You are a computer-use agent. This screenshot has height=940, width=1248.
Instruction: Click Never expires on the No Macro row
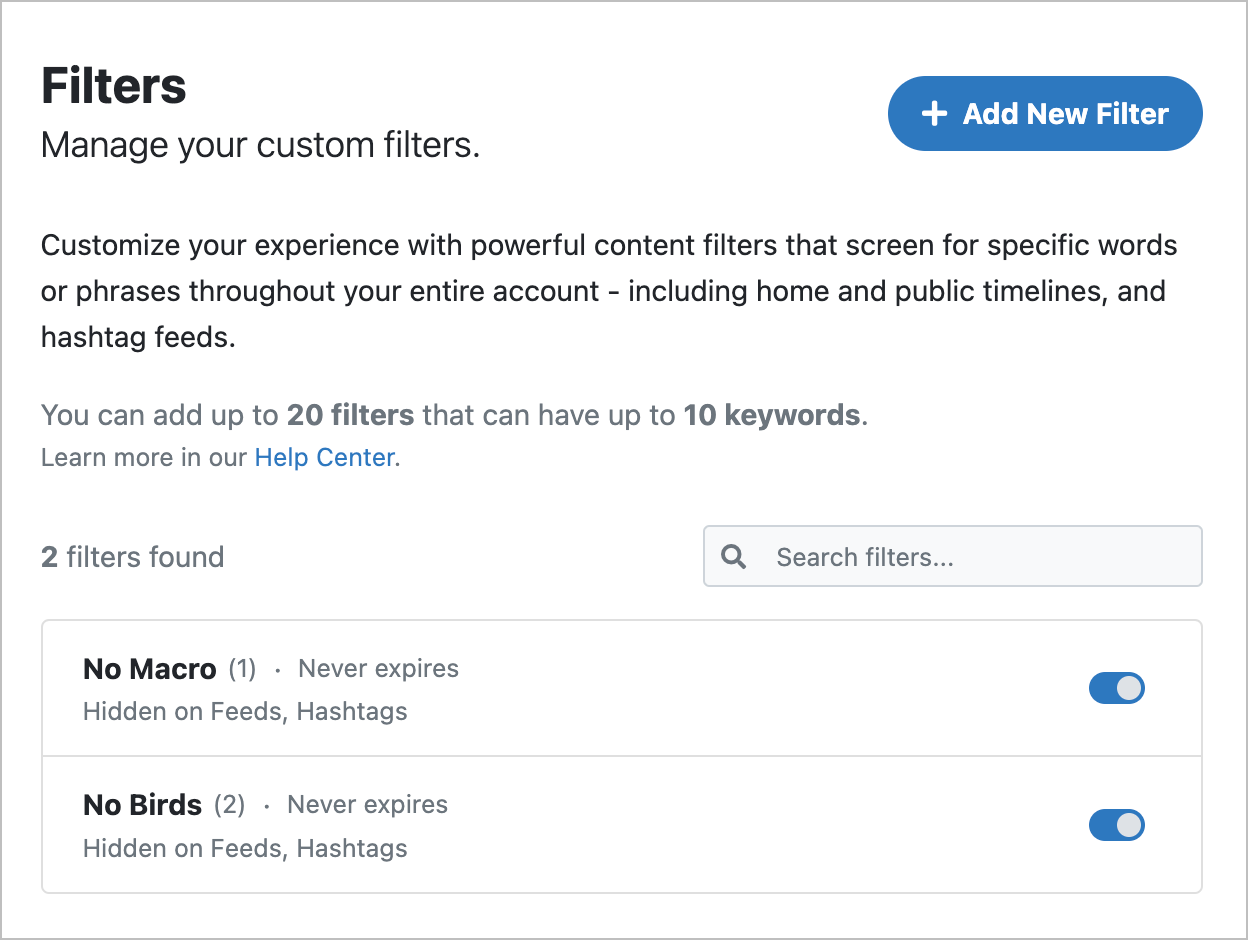(x=378, y=668)
